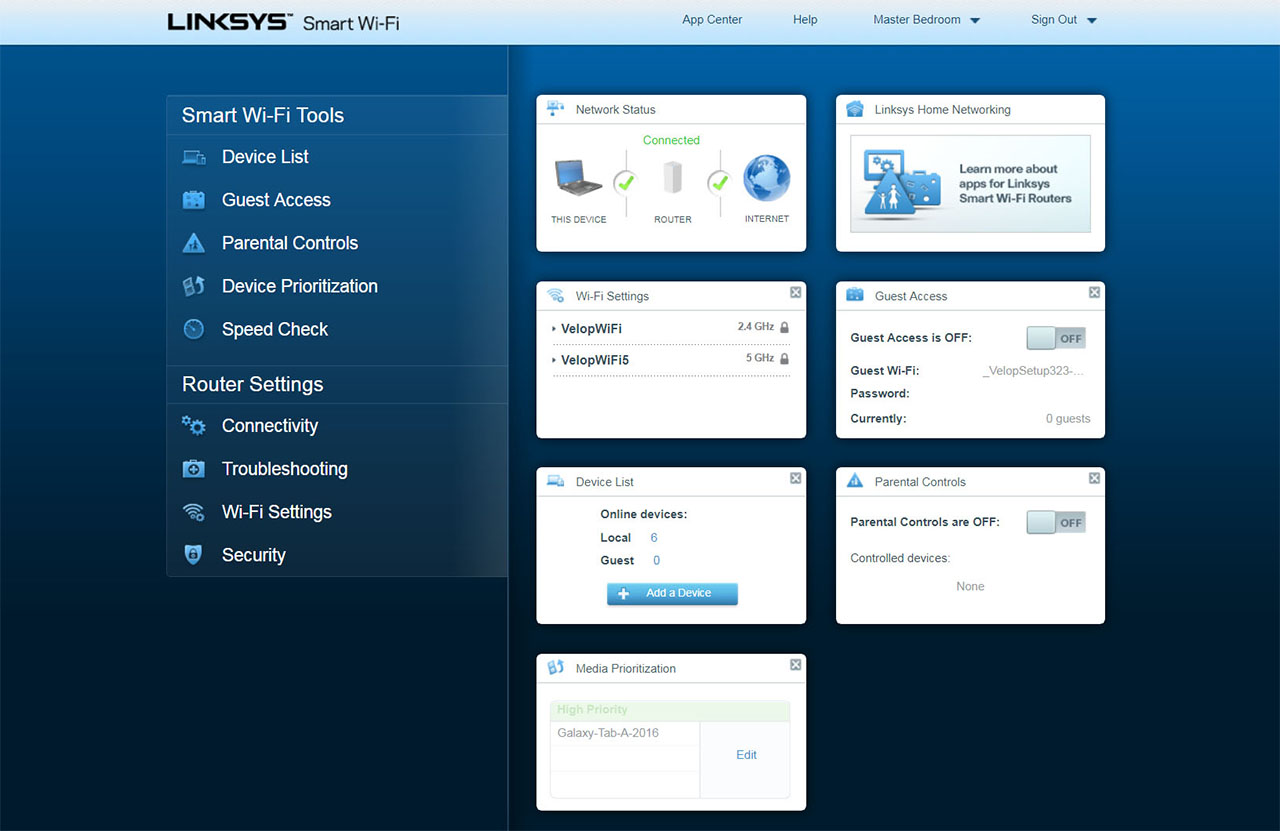Image resolution: width=1280 pixels, height=831 pixels.
Task: Click the Wi-Fi Settings widget header icon
Action: click(x=556, y=296)
